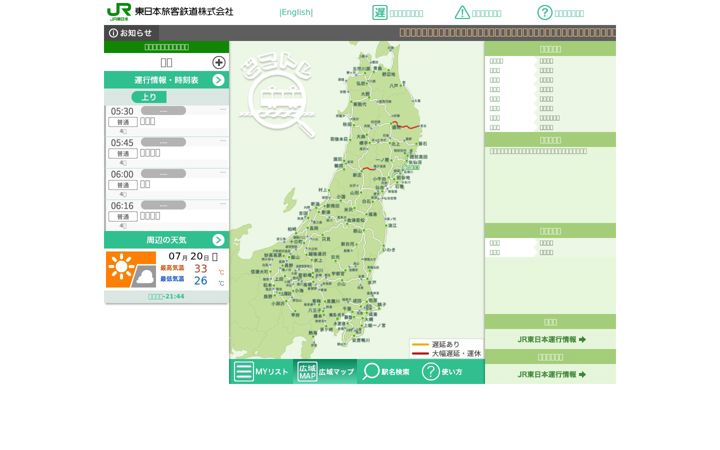Image resolution: width=720 pixels, height=450 pixels.
Task: Click the warning triangle icon in the header
Action: click(x=462, y=12)
